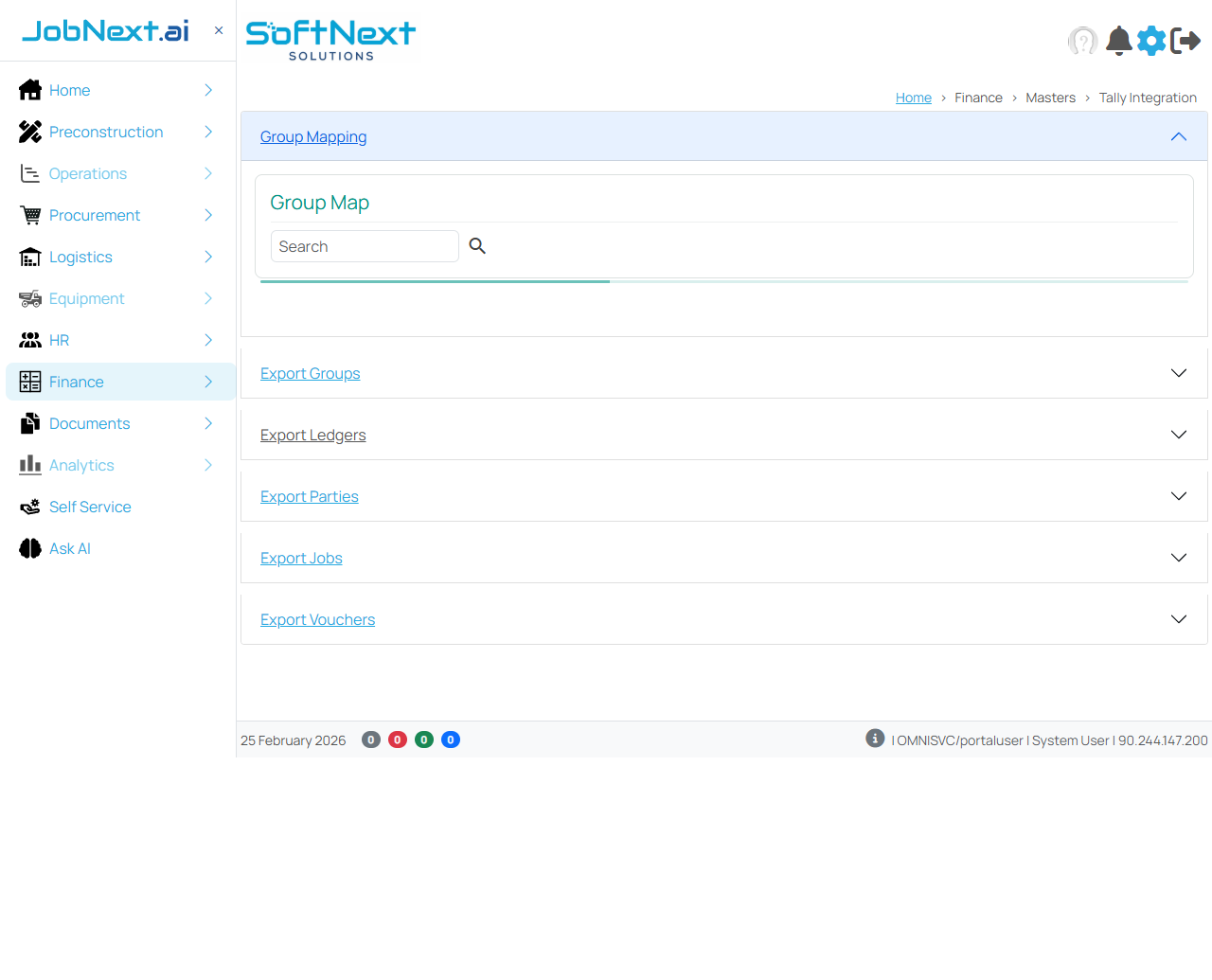This screenshot has width=1212, height=980.
Task: Open the Finance sidebar menu
Action: (77, 382)
